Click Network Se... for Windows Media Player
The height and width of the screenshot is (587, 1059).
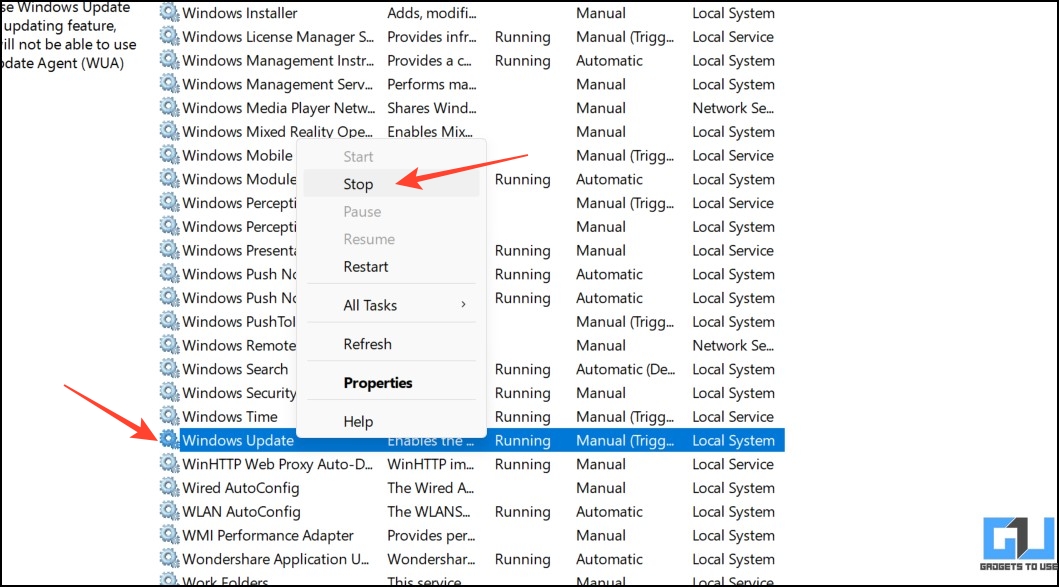tap(733, 108)
